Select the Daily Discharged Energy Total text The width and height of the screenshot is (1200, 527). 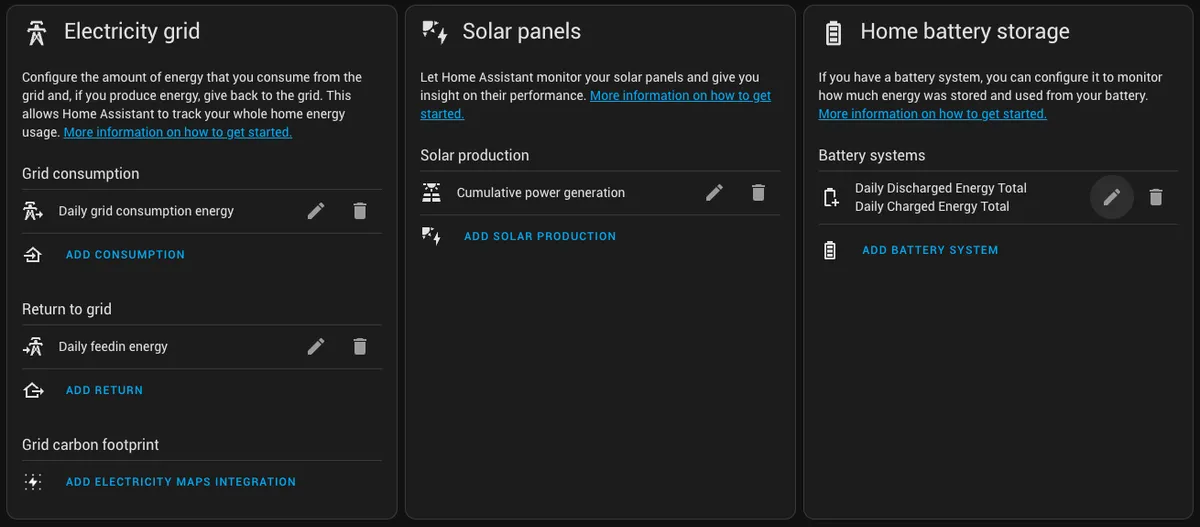point(941,188)
